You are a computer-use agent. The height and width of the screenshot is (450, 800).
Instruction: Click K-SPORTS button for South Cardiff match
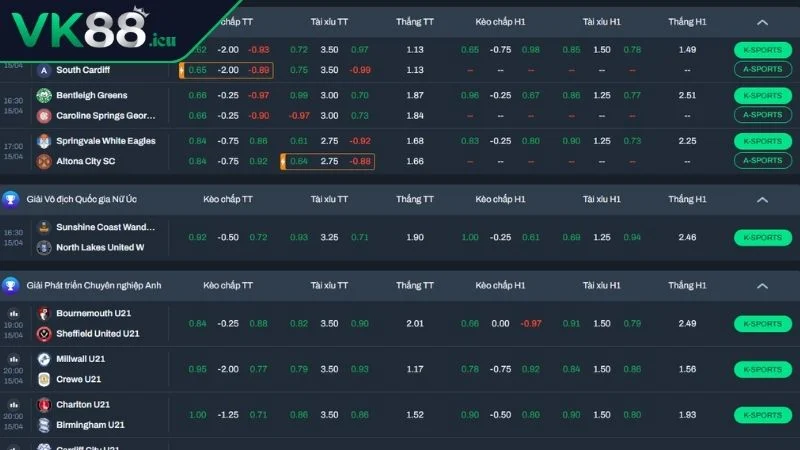coord(763,50)
